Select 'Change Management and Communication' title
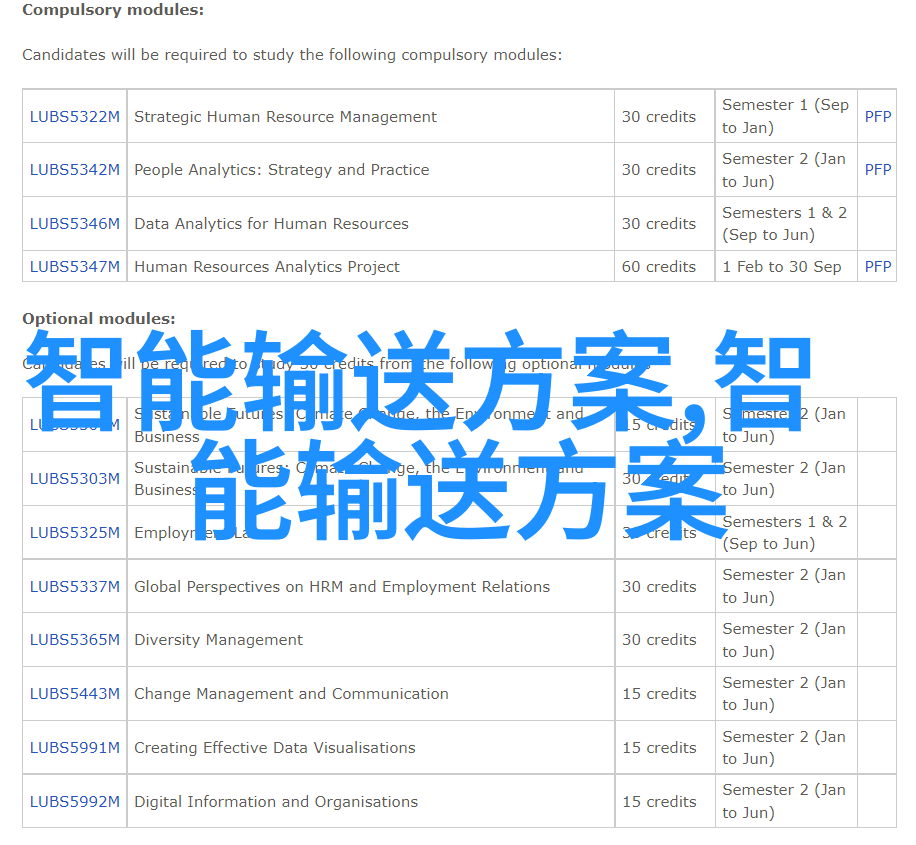916x845 pixels. pos(292,694)
